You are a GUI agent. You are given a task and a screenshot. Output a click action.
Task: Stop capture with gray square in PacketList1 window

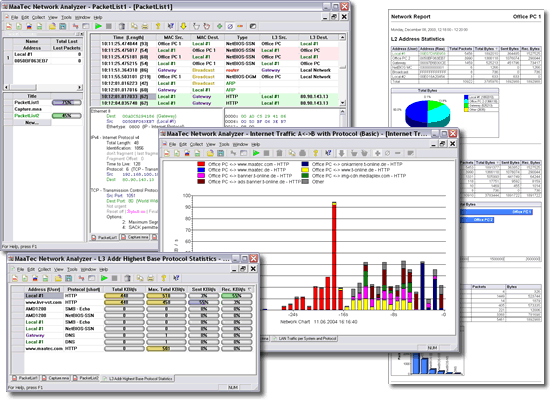pos(109,26)
